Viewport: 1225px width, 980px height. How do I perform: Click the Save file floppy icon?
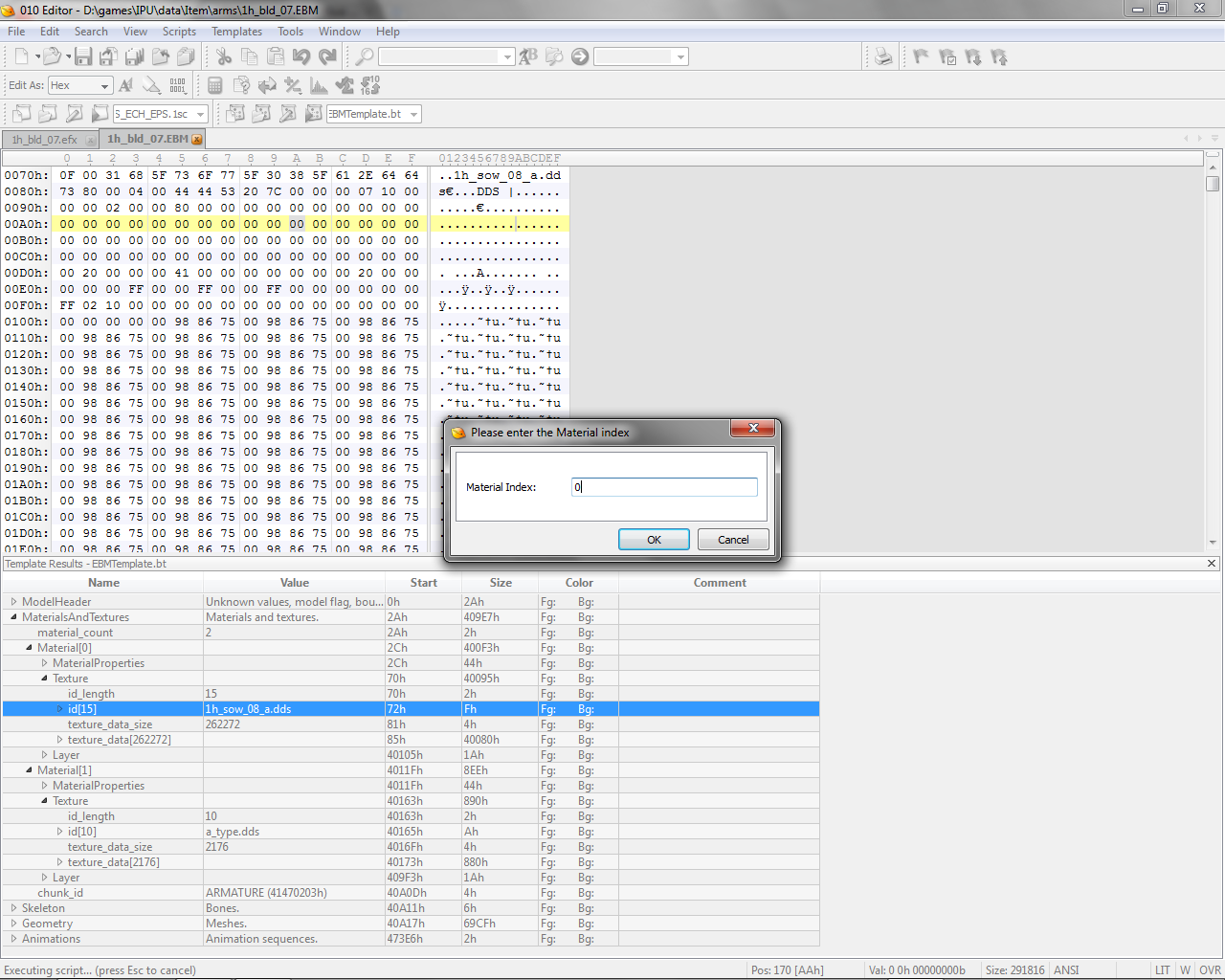pos(83,56)
